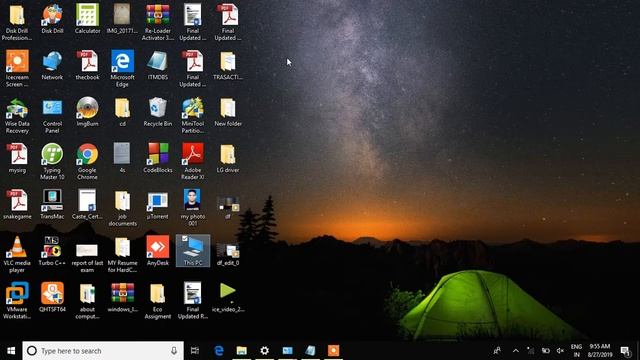Viewport: 640px width, 360px height.
Task: Open the People tray icon
Action: [497, 351]
